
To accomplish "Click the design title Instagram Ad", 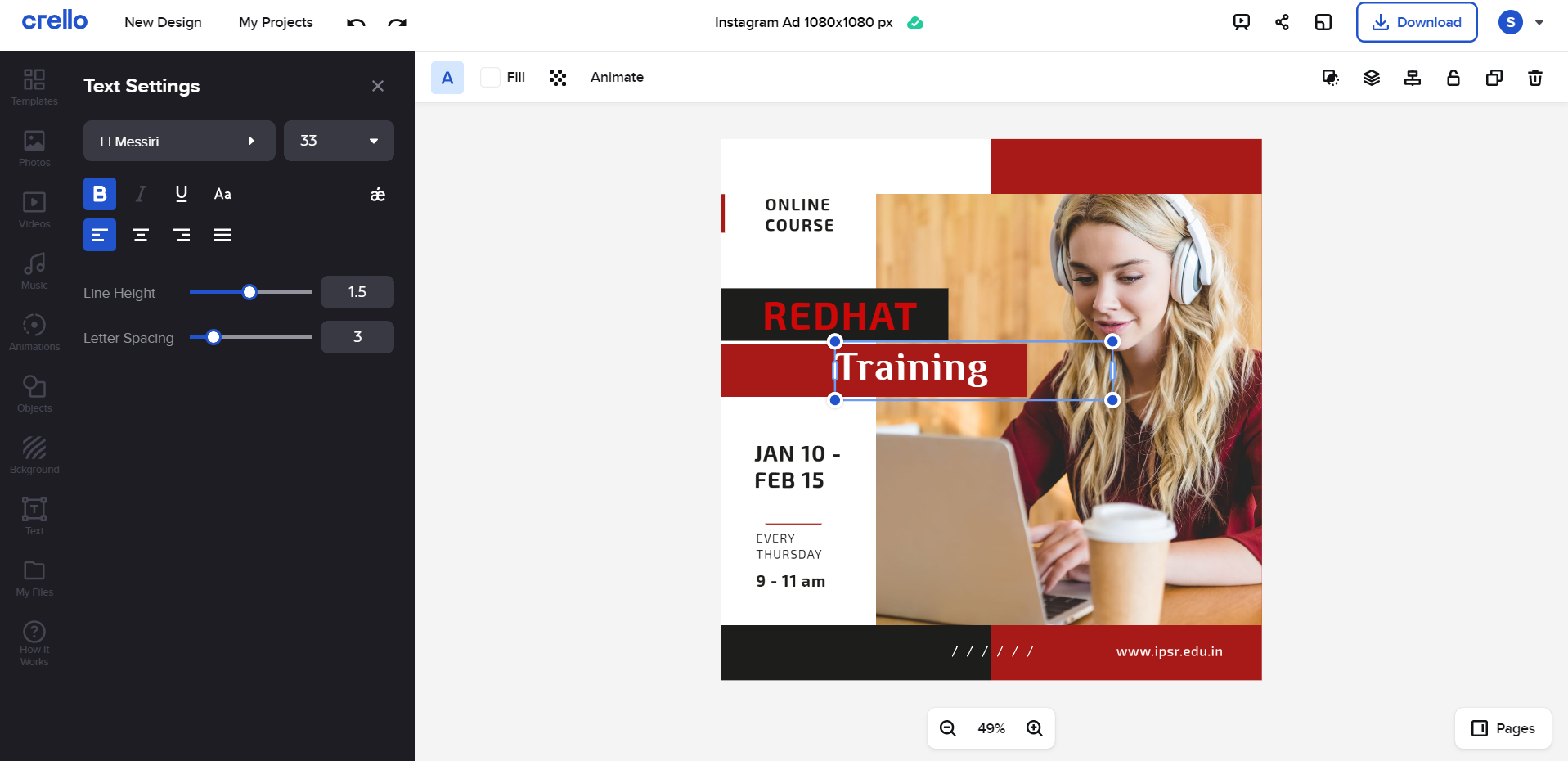I will [803, 22].
